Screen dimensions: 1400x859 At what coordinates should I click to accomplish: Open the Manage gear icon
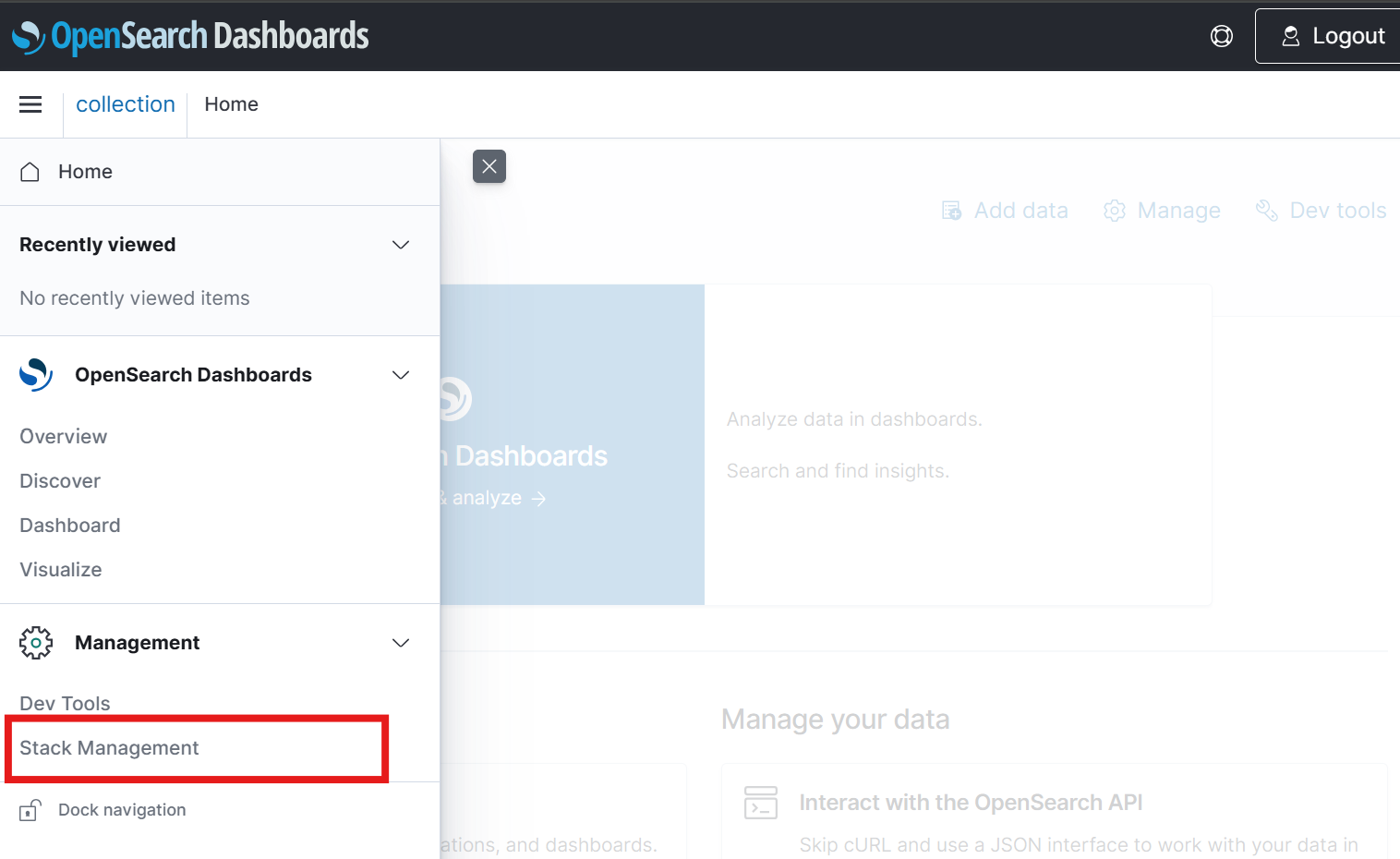click(1114, 211)
